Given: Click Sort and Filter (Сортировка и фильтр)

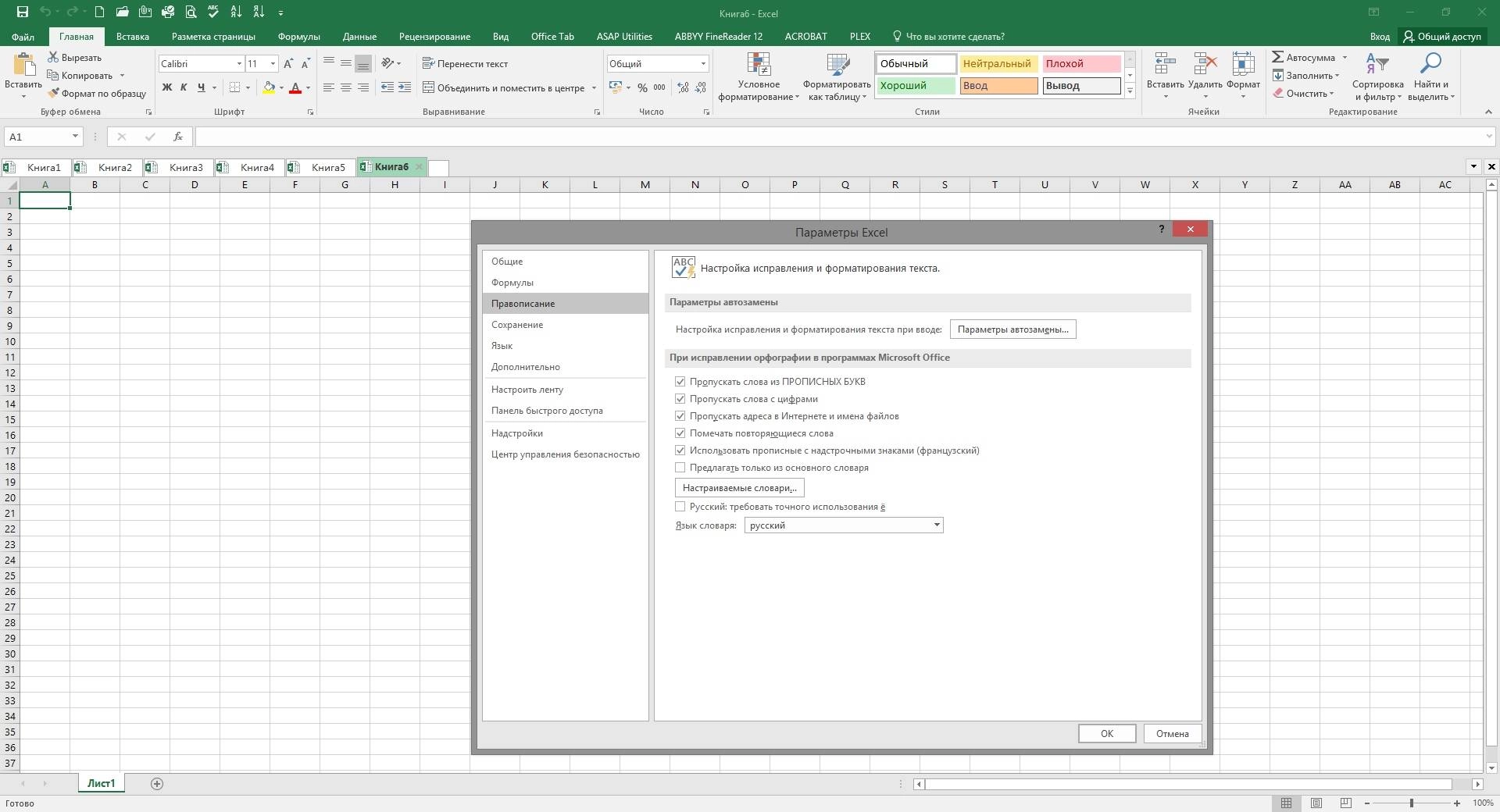Looking at the screenshot, I should tap(1377, 77).
